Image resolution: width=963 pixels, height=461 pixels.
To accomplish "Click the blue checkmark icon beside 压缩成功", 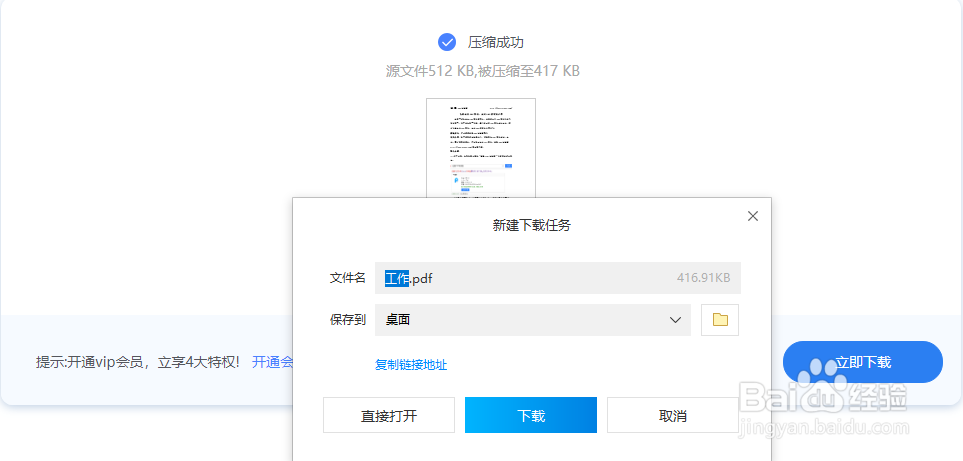I will coord(446,42).
